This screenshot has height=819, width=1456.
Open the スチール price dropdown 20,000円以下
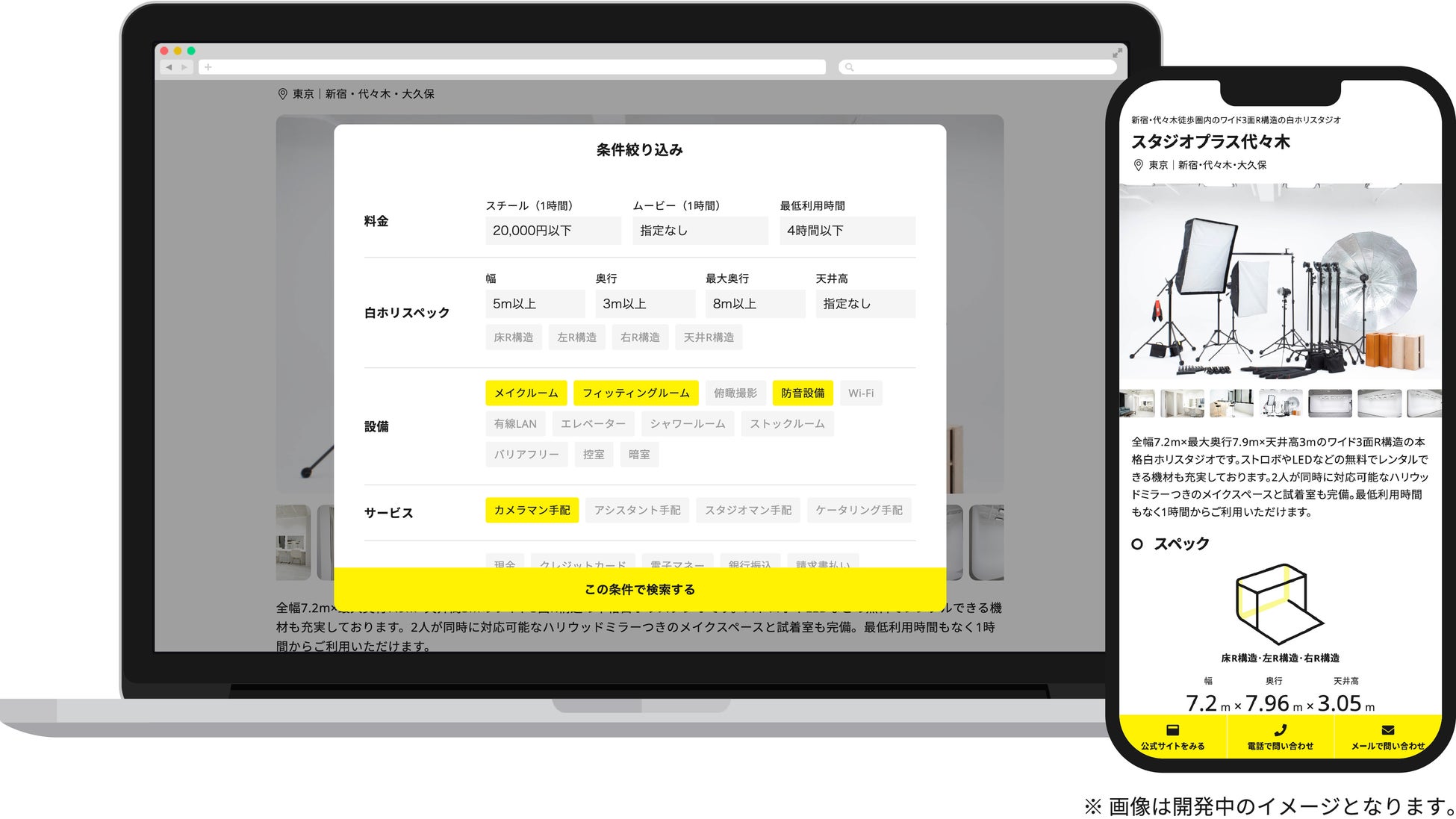point(553,231)
